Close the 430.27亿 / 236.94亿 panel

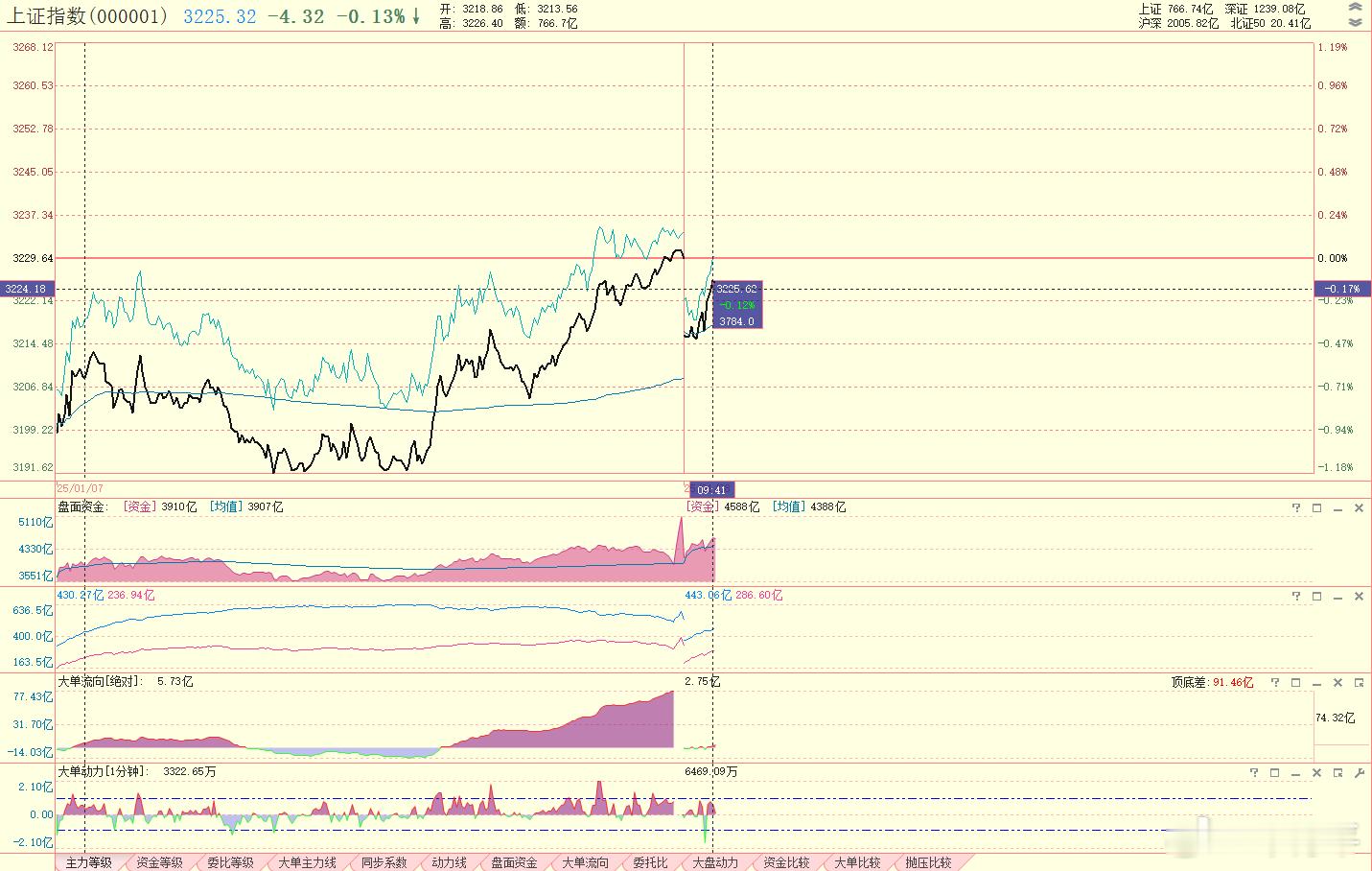pos(1359,596)
